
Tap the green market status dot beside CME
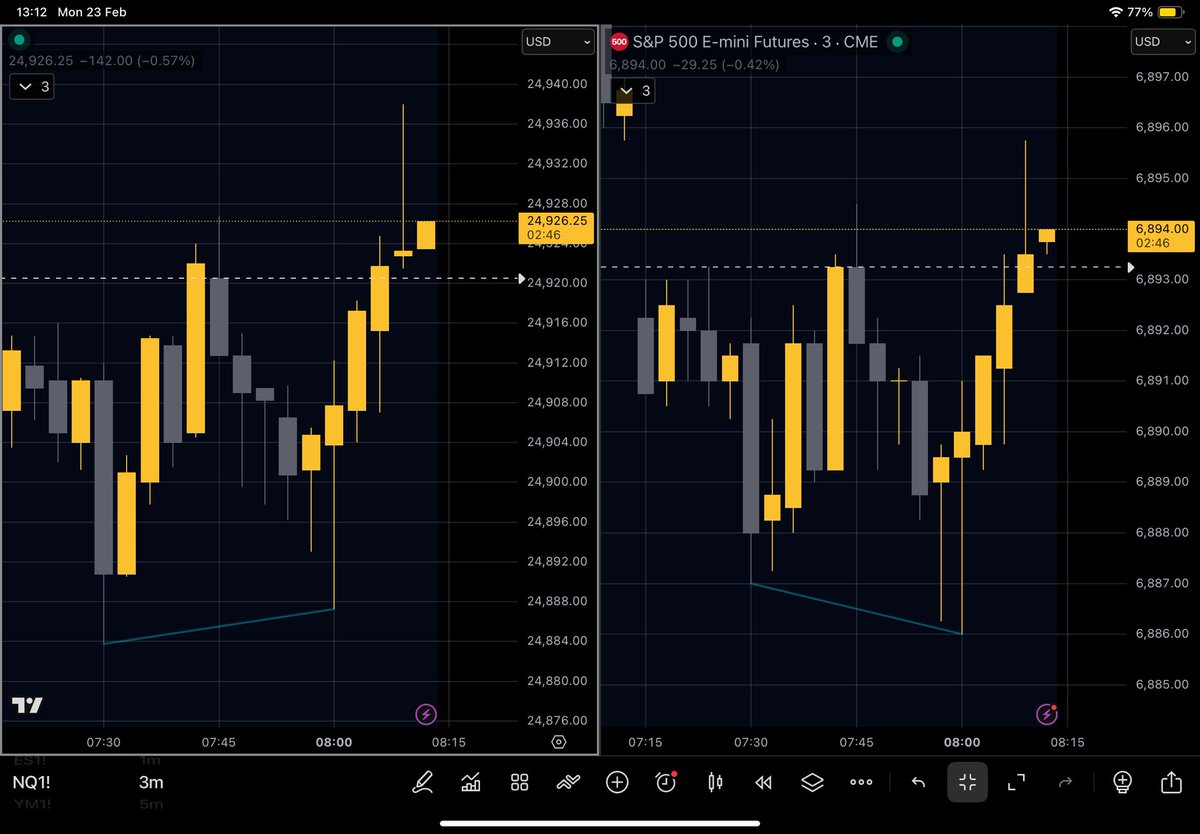point(897,42)
